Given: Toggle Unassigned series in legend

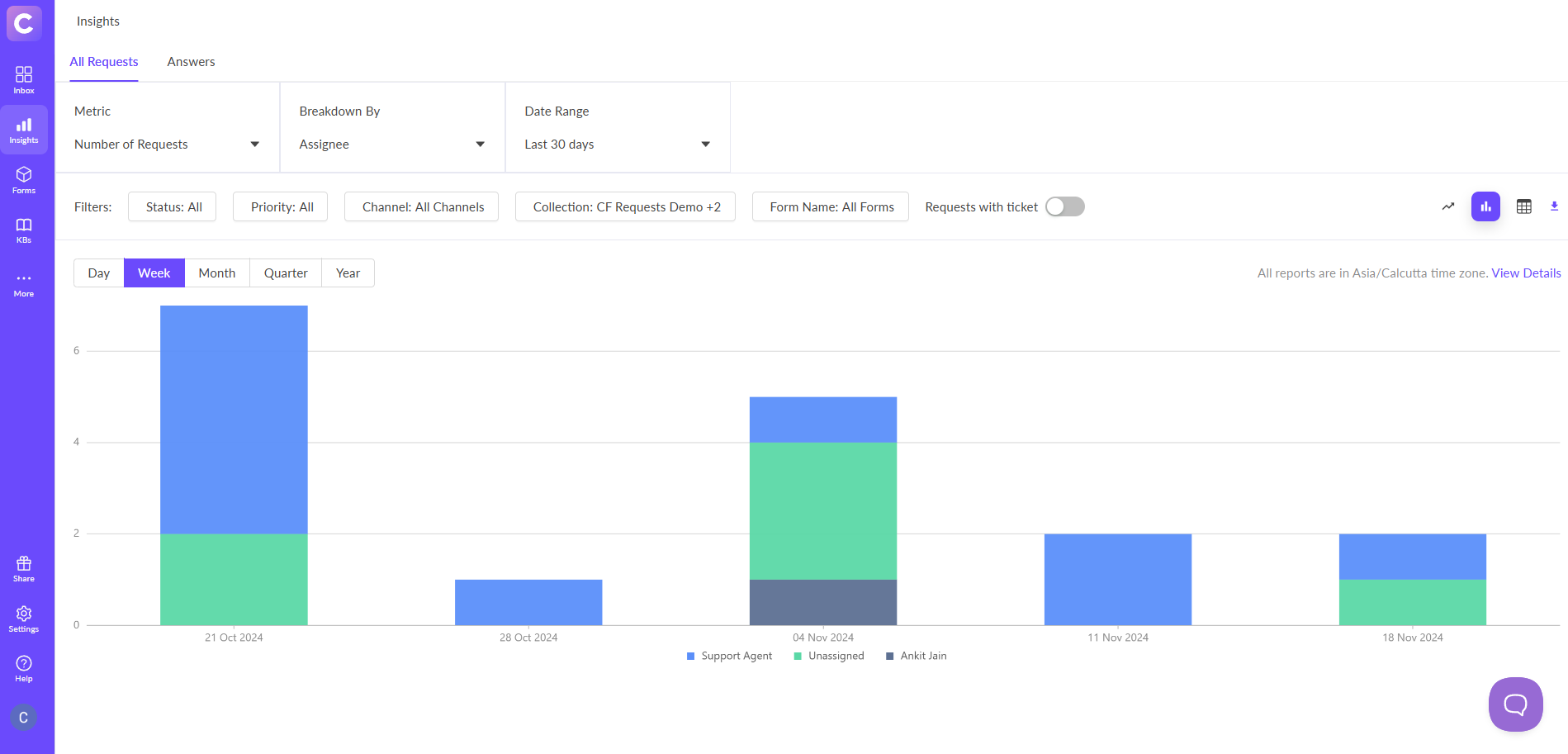Looking at the screenshot, I should tap(829, 656).
